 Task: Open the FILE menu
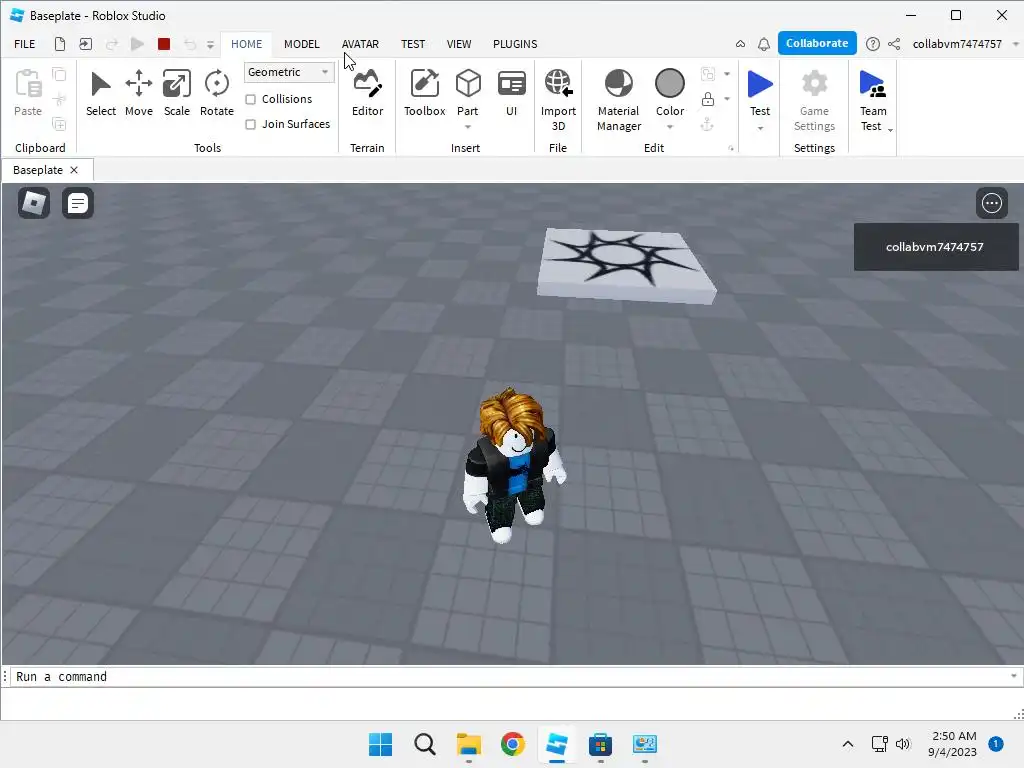pos(25,44)
